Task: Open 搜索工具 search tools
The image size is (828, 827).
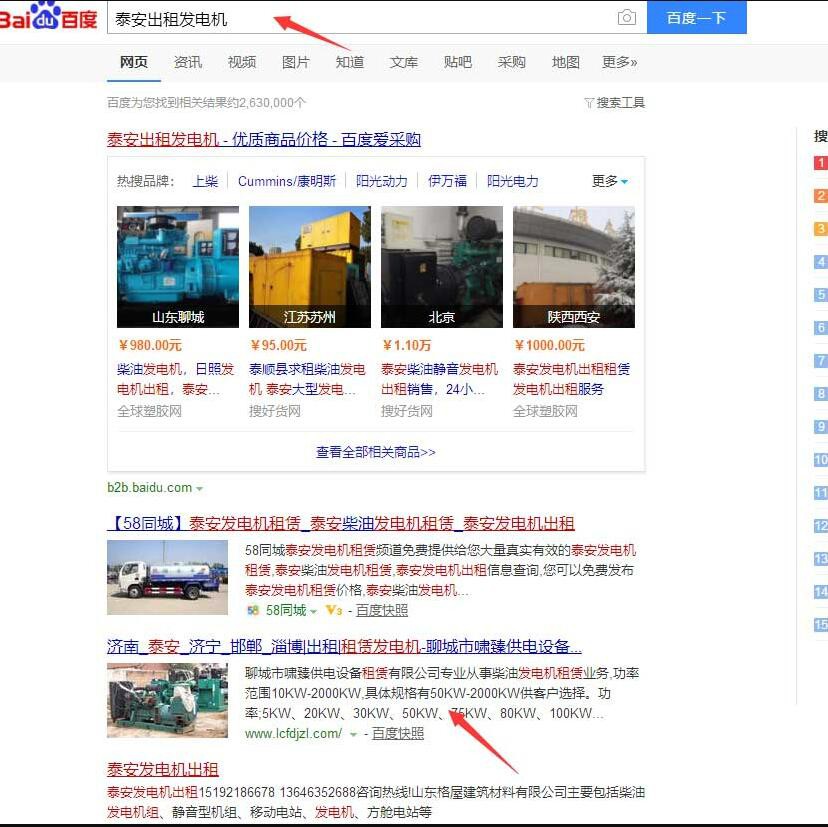Action: coord(620,102)
